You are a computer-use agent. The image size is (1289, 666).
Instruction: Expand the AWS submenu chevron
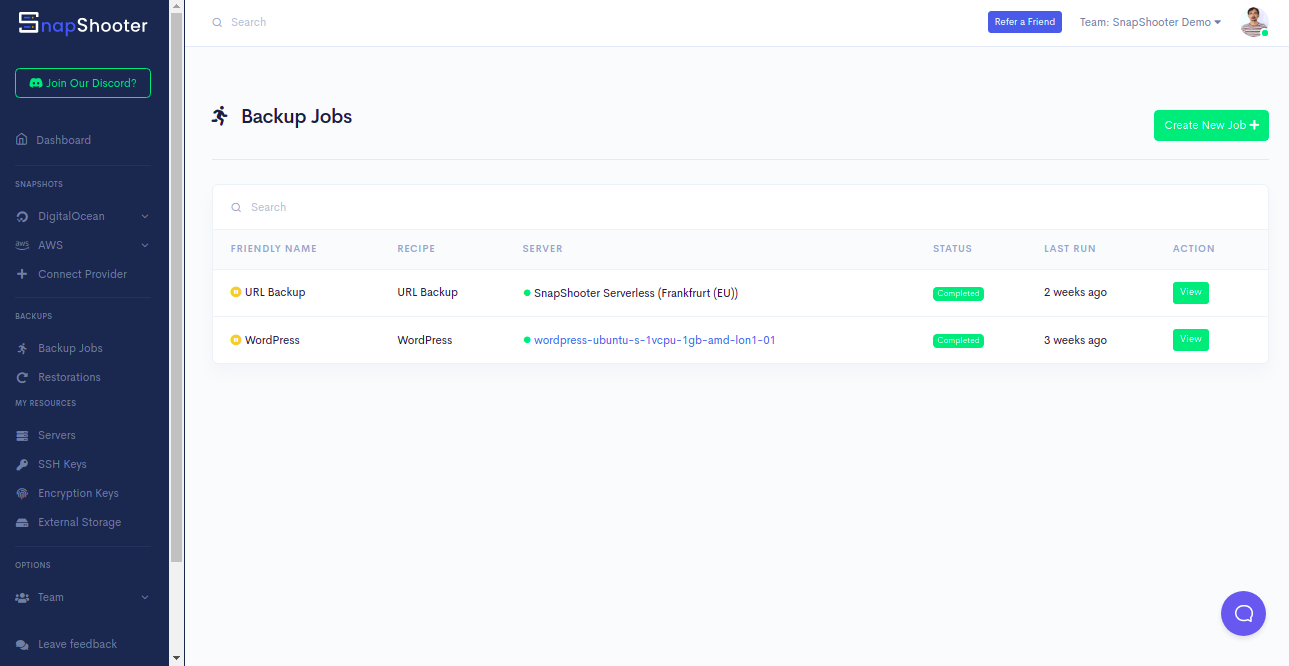coord(145,245)
